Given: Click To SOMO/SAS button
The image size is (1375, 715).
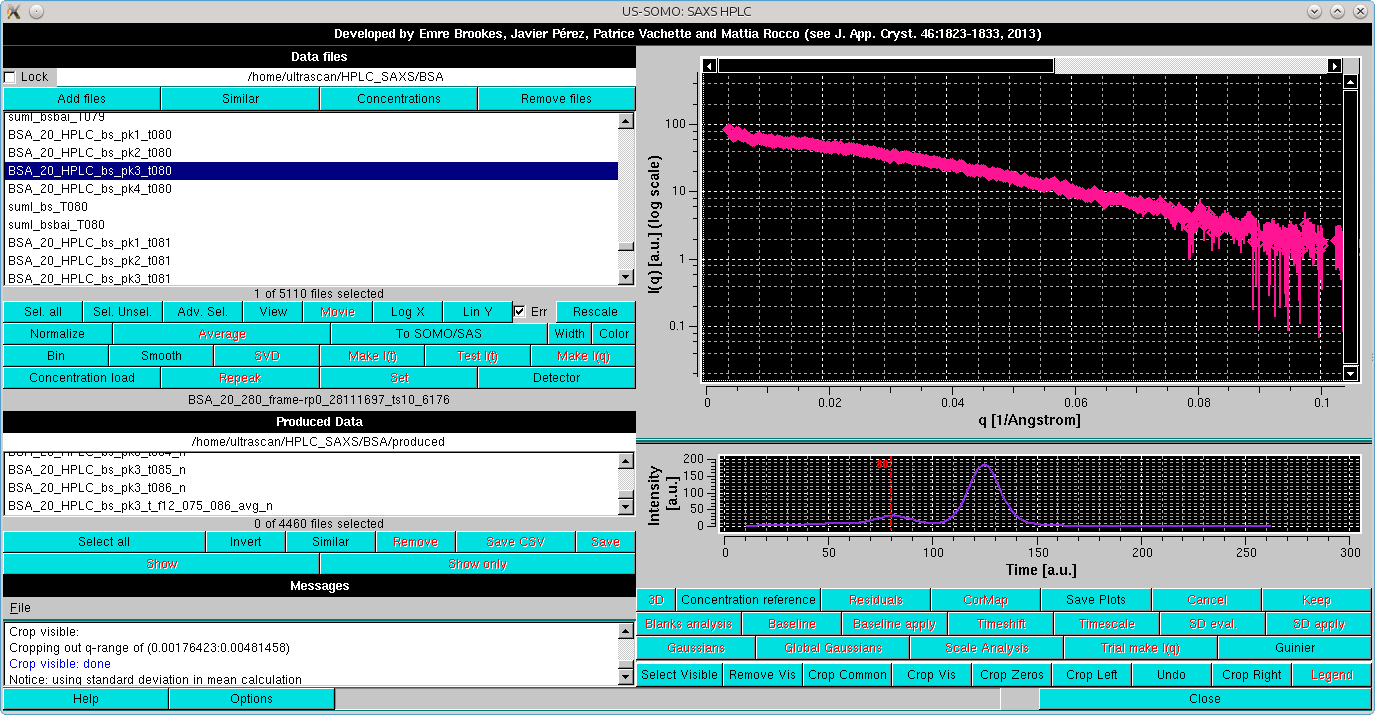Looking at the screenshot, I should [x=439, y=334].
